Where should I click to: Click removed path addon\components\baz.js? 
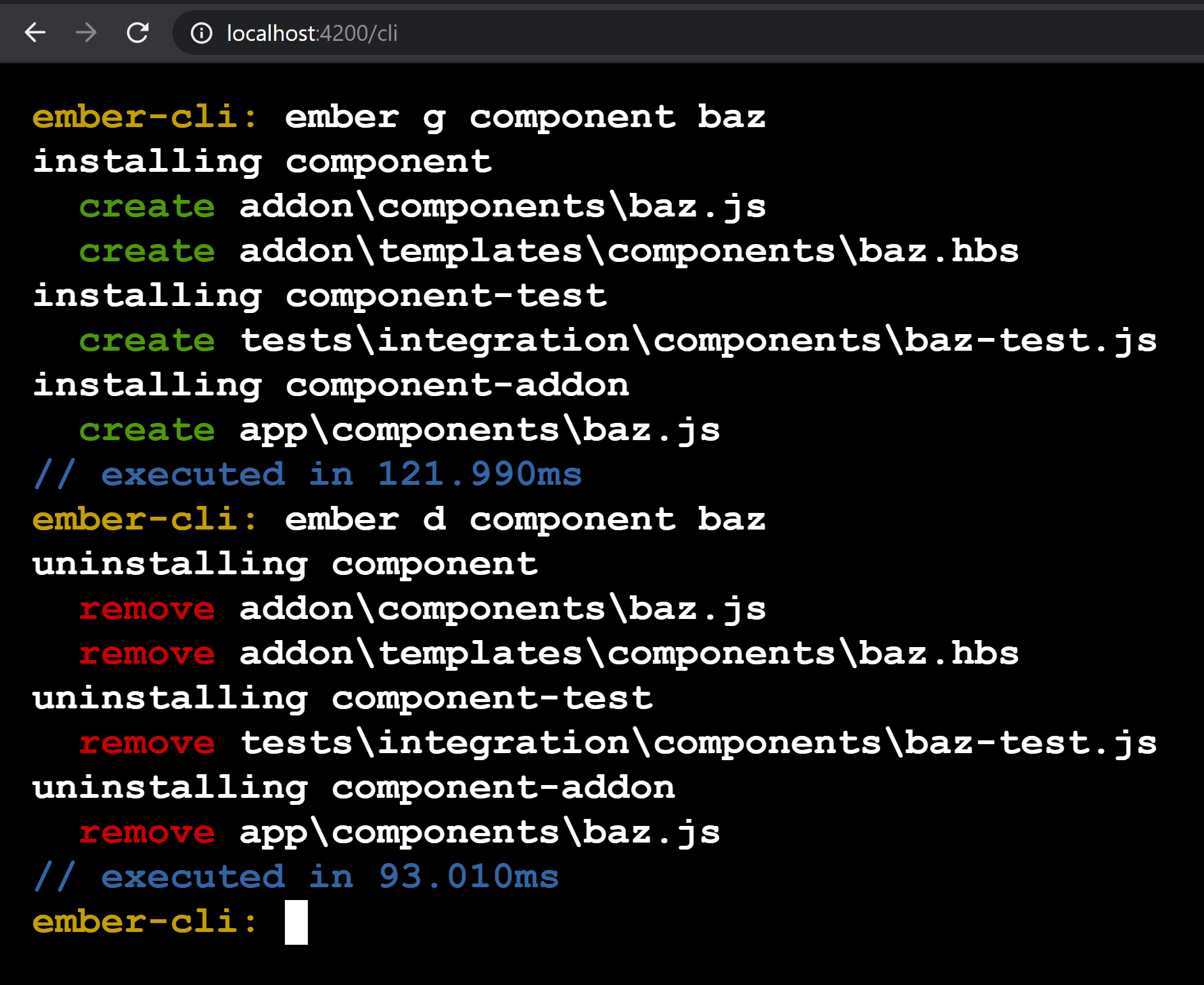click(x=503, y=609)
